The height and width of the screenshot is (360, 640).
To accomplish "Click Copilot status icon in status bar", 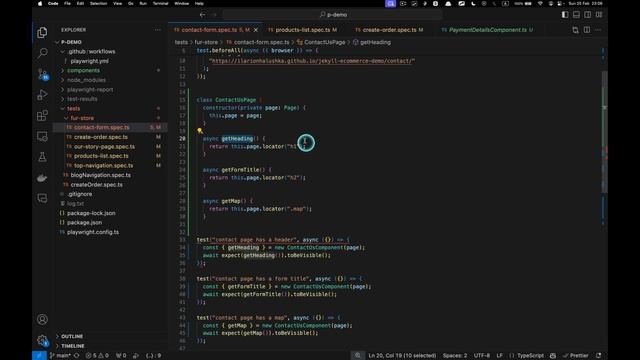I will (553, 356).
